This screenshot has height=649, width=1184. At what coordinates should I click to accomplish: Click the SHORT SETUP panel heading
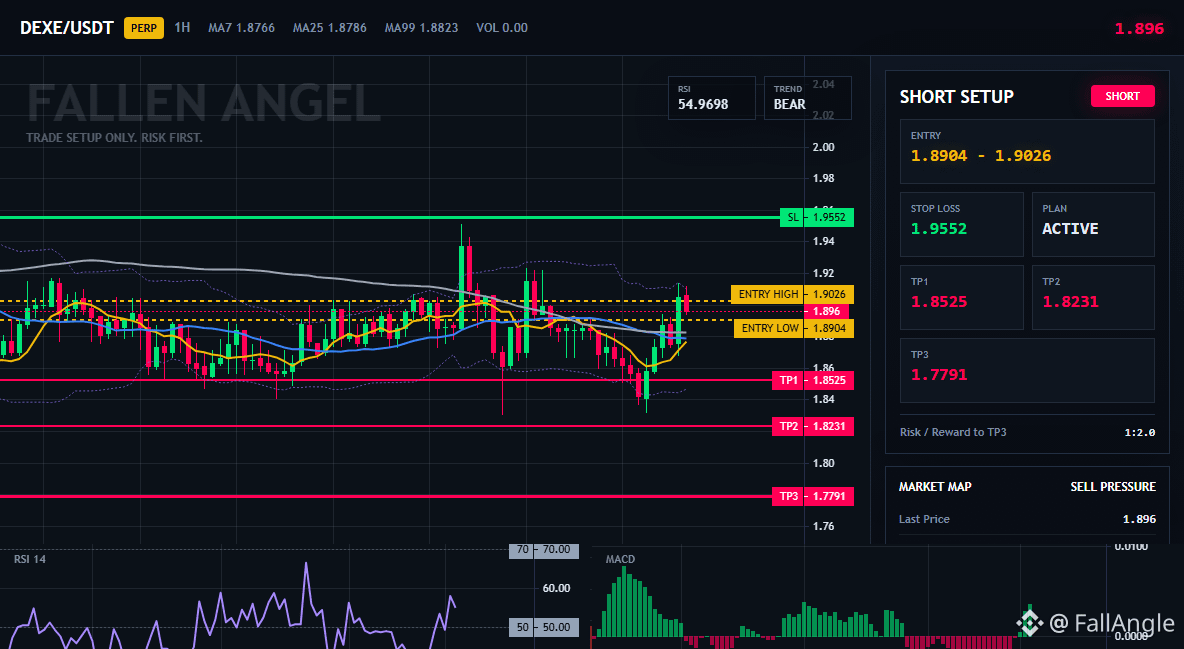pyautogui.click(x=956, y=97)
